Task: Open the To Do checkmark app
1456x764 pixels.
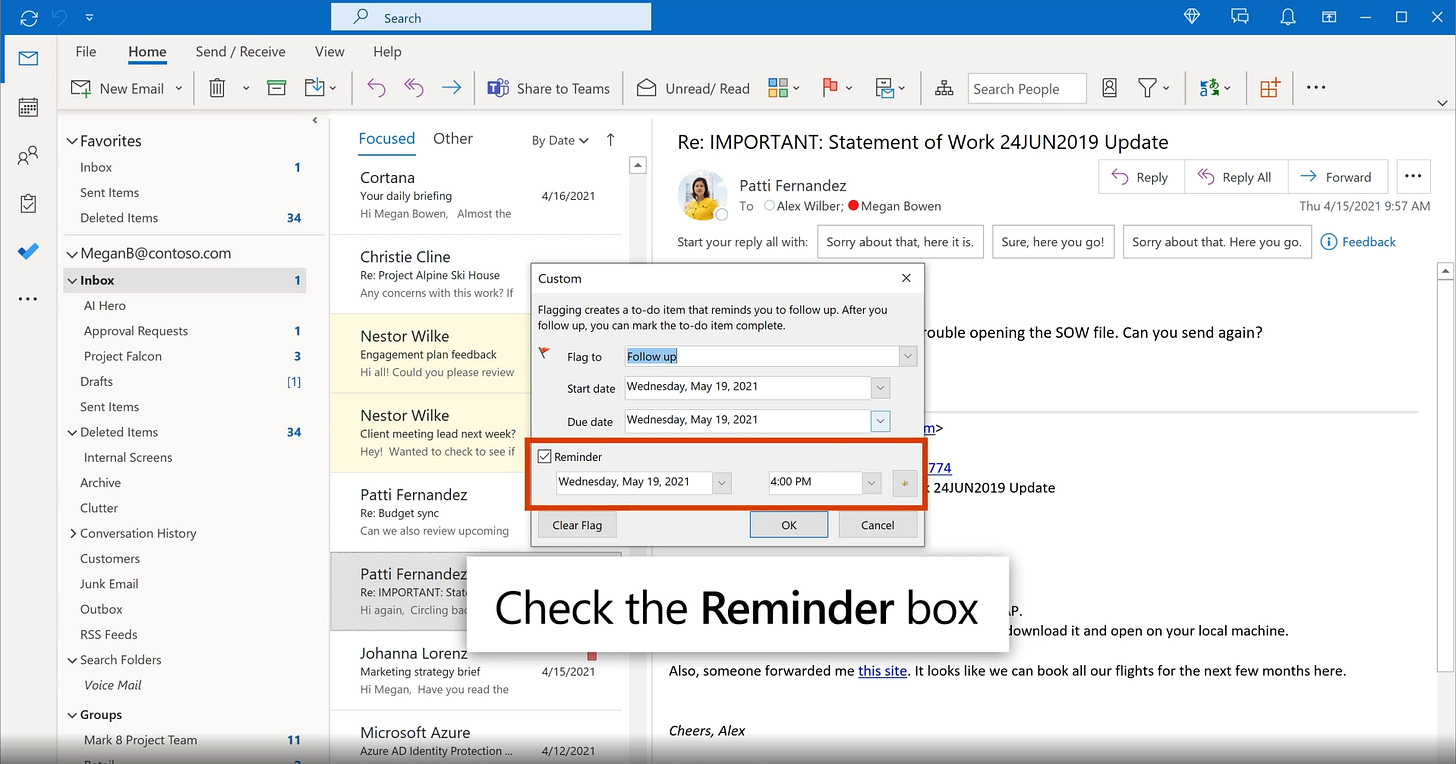Action: (x=28, y=251)
